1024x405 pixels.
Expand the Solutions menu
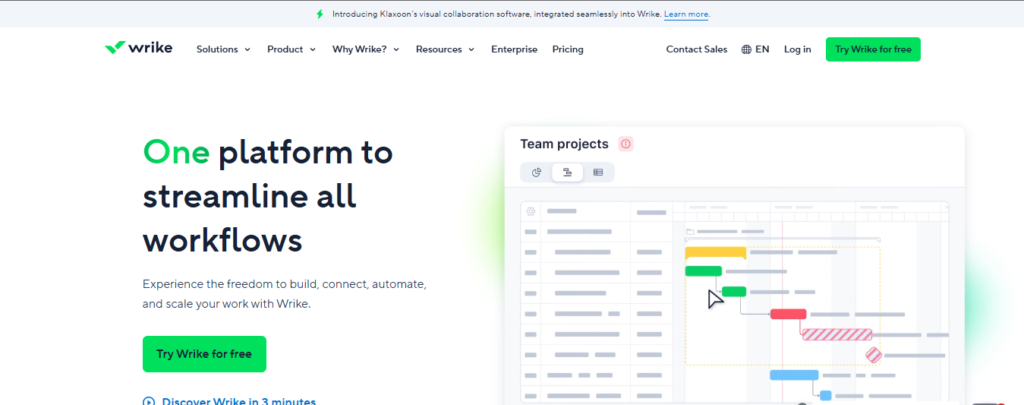point(223,49)
